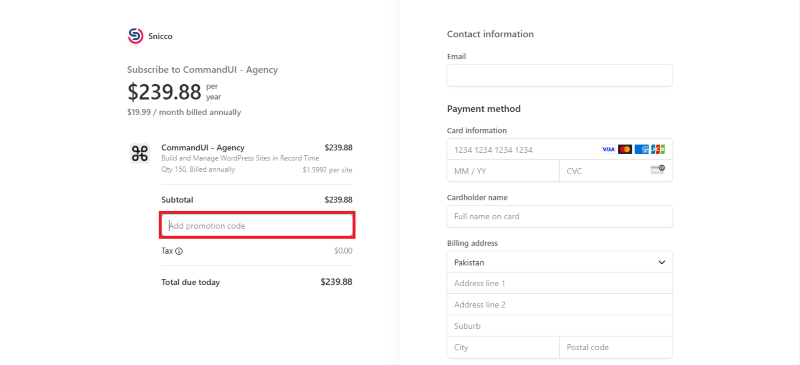Click '$19.99 / month billed annually' text

(184, 112)
